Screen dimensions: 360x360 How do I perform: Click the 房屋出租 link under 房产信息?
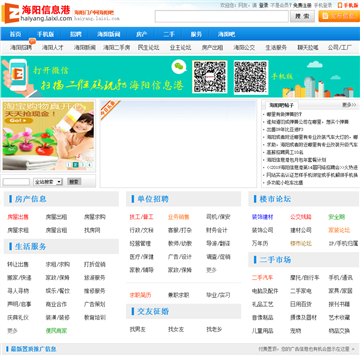click(x=56, y=217)
